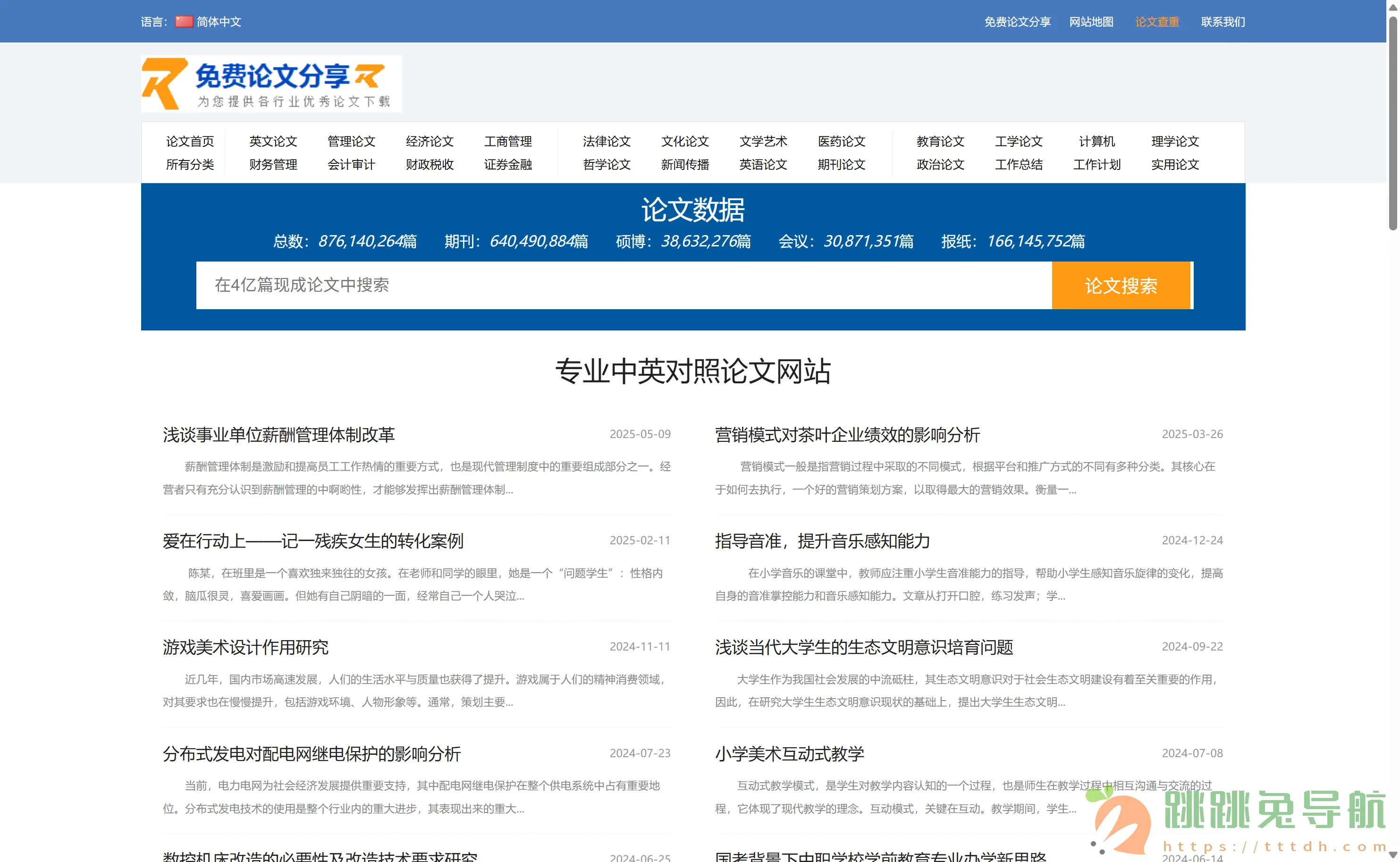Image resolution: width=1400 pixels, height=862 pixels.
Task: Click the orange 论文搜索 button
Action: coord(1121,285)
